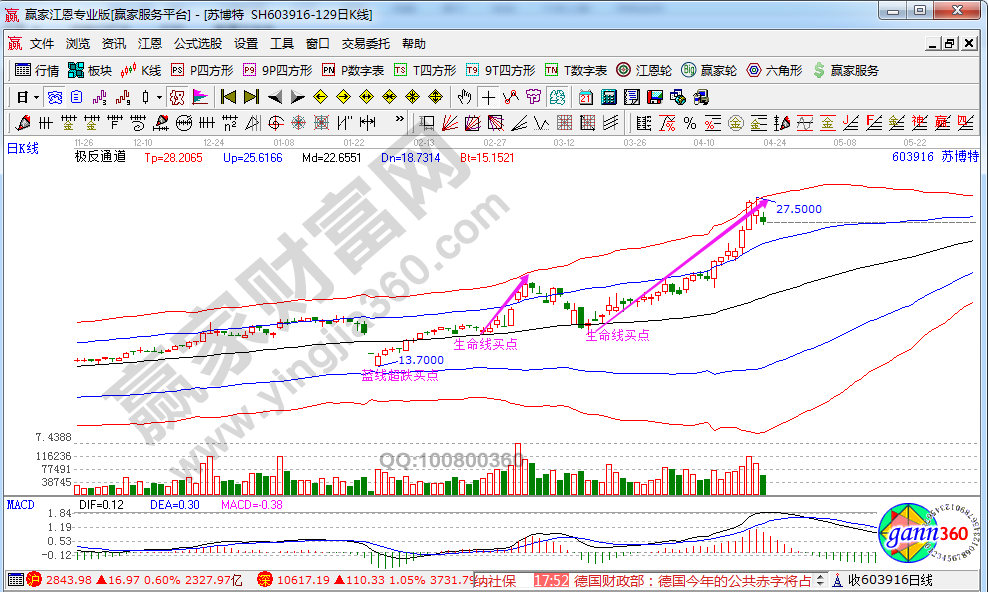
Task: Toggle the crosshair cursor tool
Action: point(488,98)
